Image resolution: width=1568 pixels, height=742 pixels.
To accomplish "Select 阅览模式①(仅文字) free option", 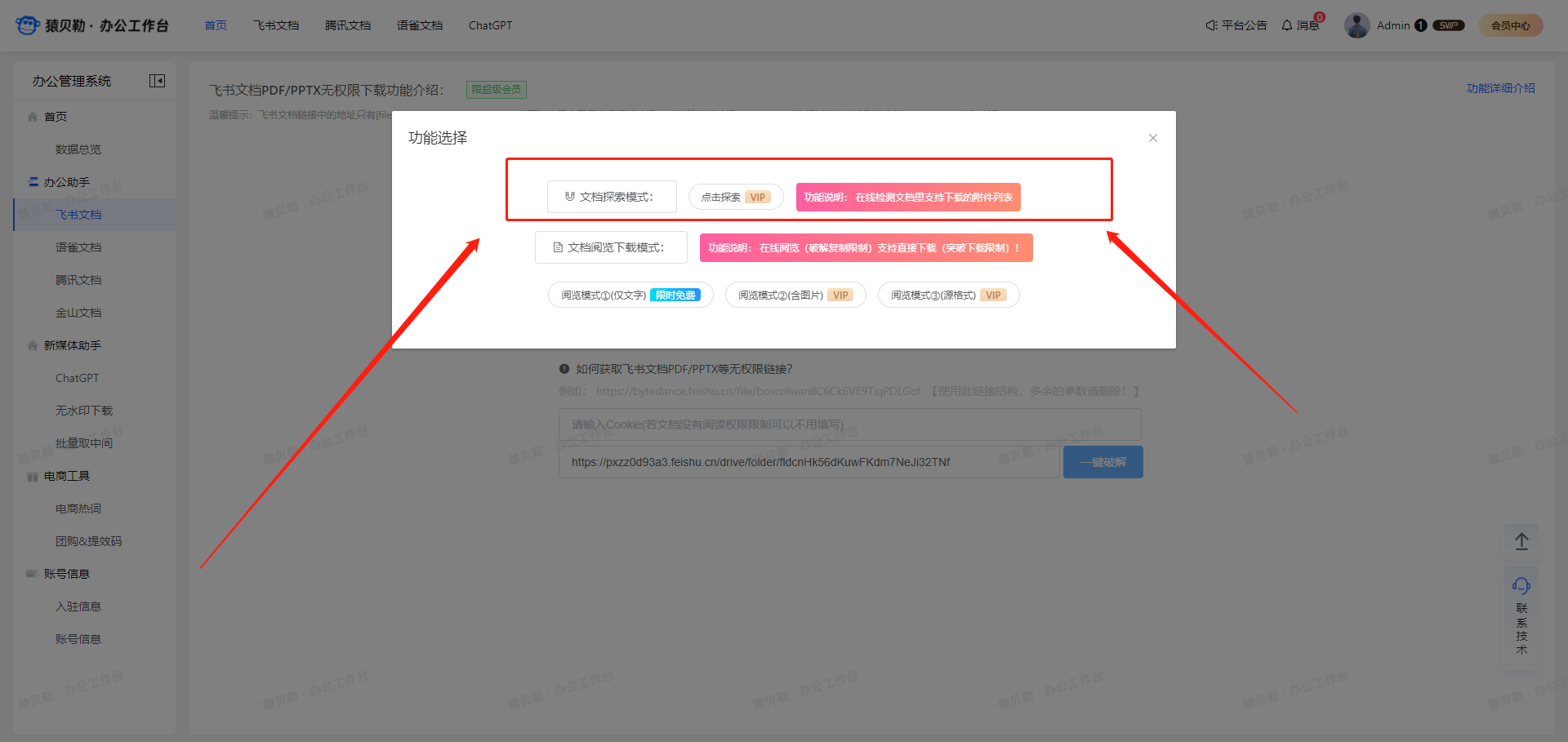I will coord(630,295).
